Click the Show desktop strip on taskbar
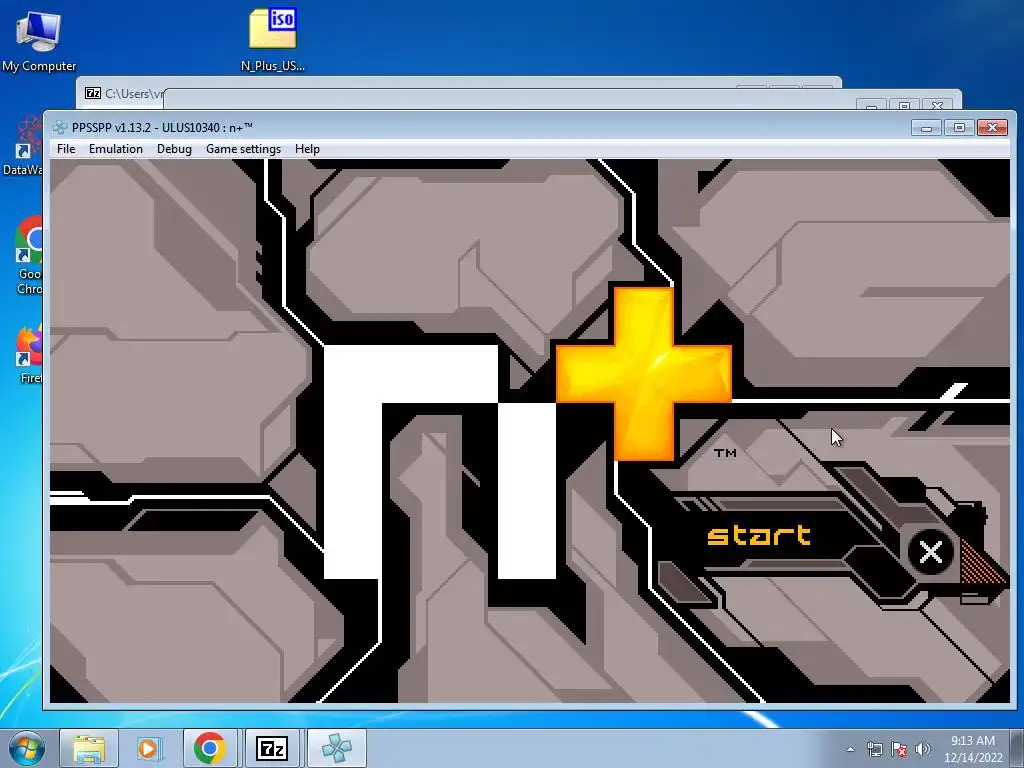The image size is (1024, 768). pyautogui.click(x=1019, y=749)
